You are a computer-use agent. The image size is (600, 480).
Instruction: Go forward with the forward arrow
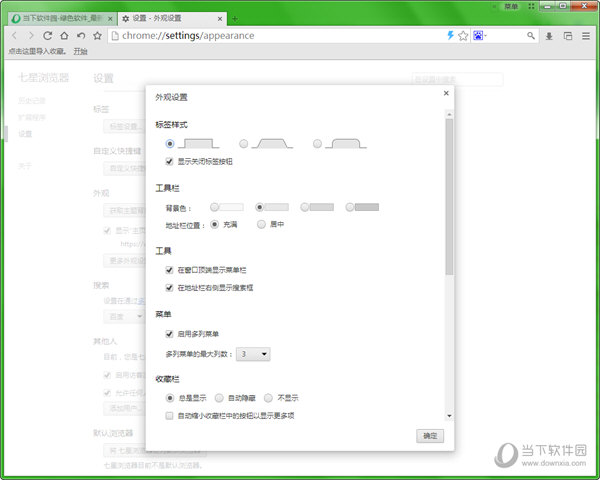[31, 36]
